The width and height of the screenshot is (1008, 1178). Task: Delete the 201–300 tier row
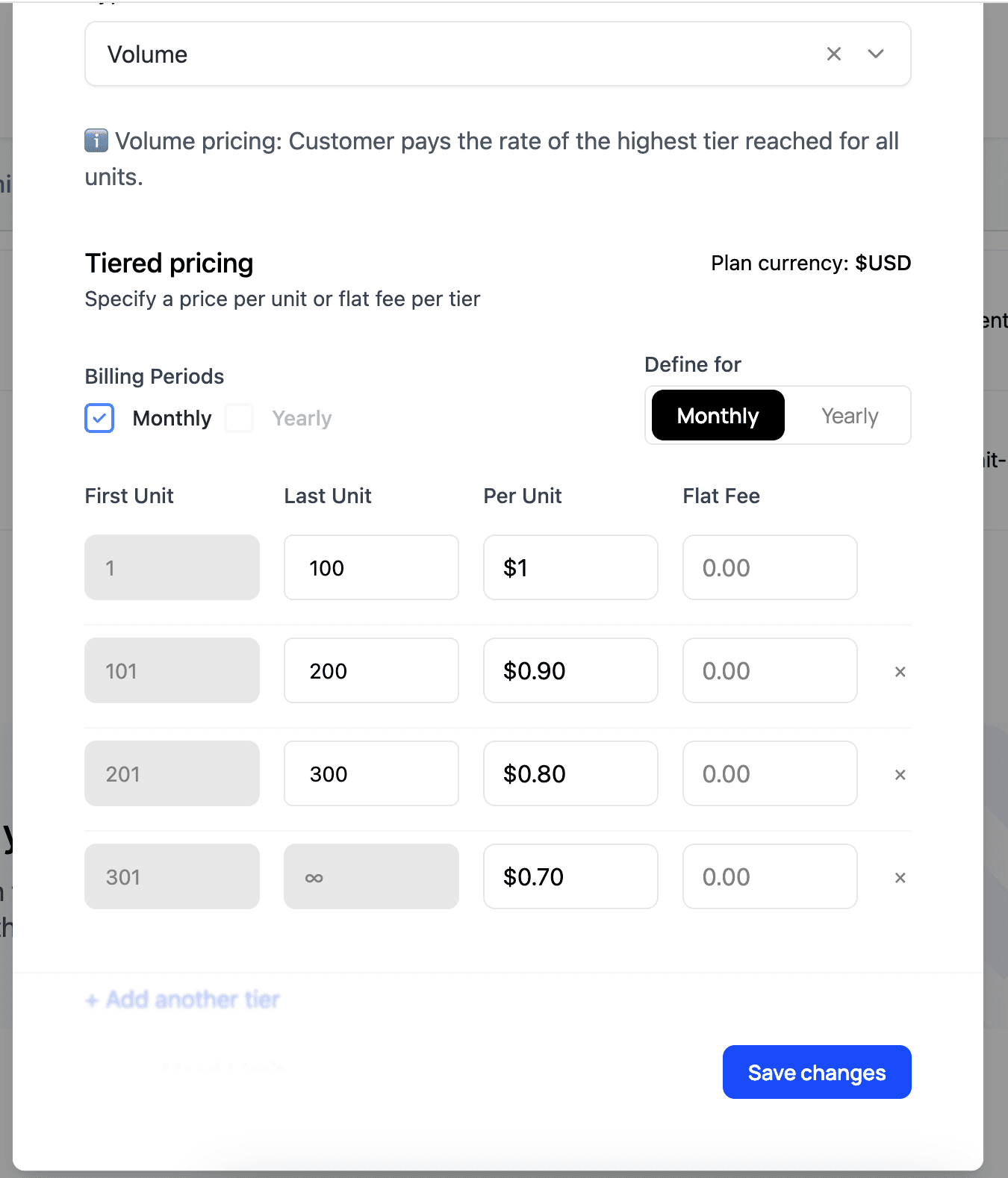pos(900,775)
